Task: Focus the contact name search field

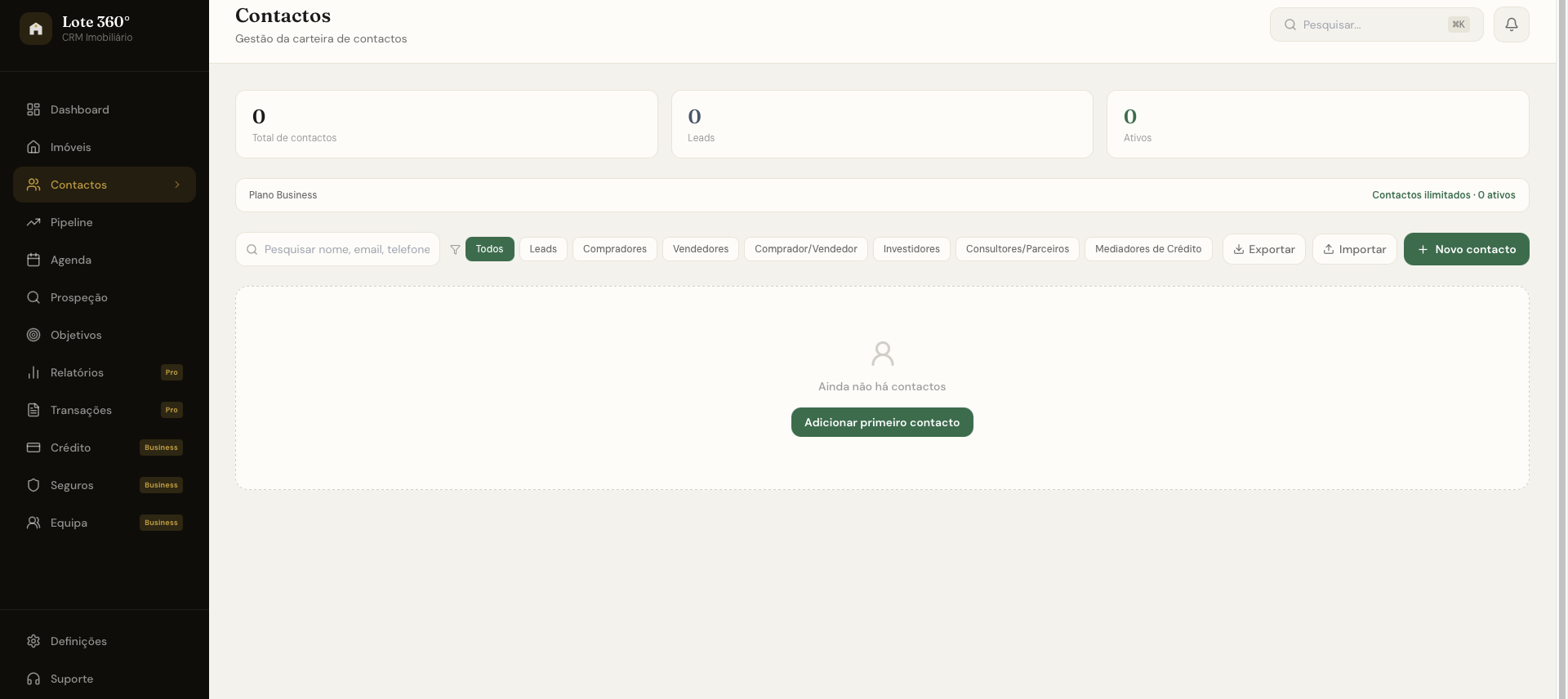Action: tap(338, 249)
